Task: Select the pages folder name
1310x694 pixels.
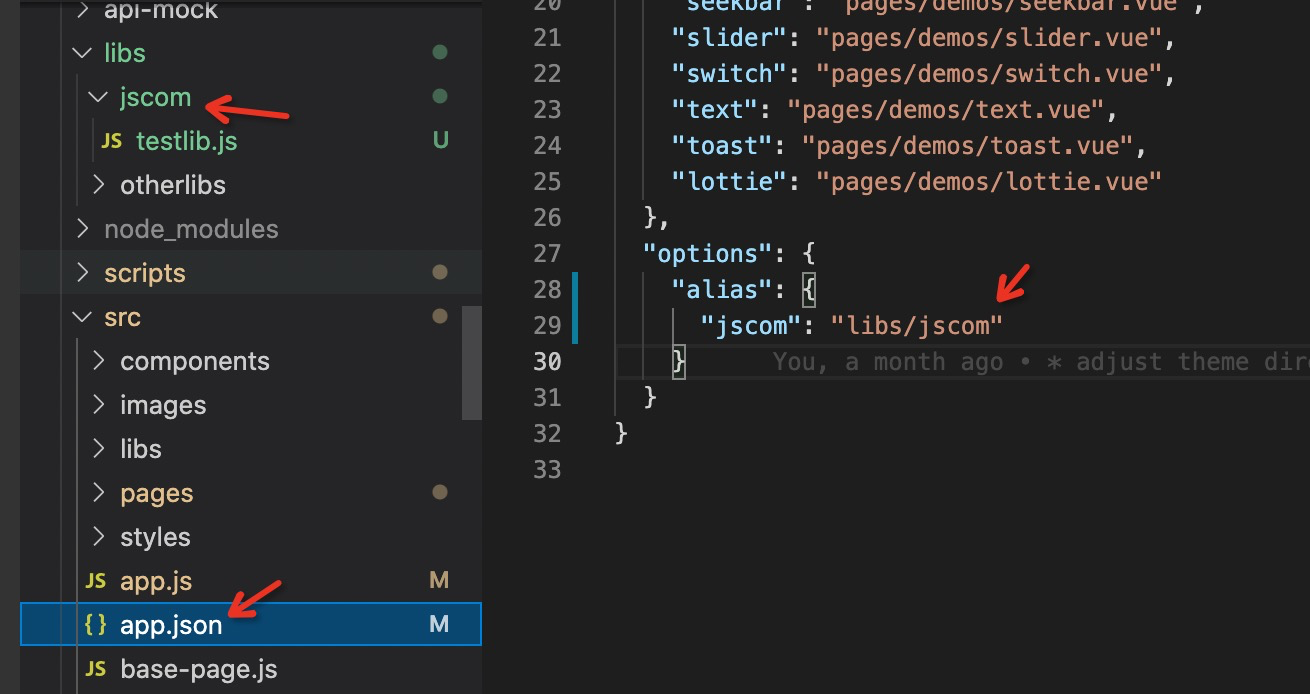Action: 157,493
